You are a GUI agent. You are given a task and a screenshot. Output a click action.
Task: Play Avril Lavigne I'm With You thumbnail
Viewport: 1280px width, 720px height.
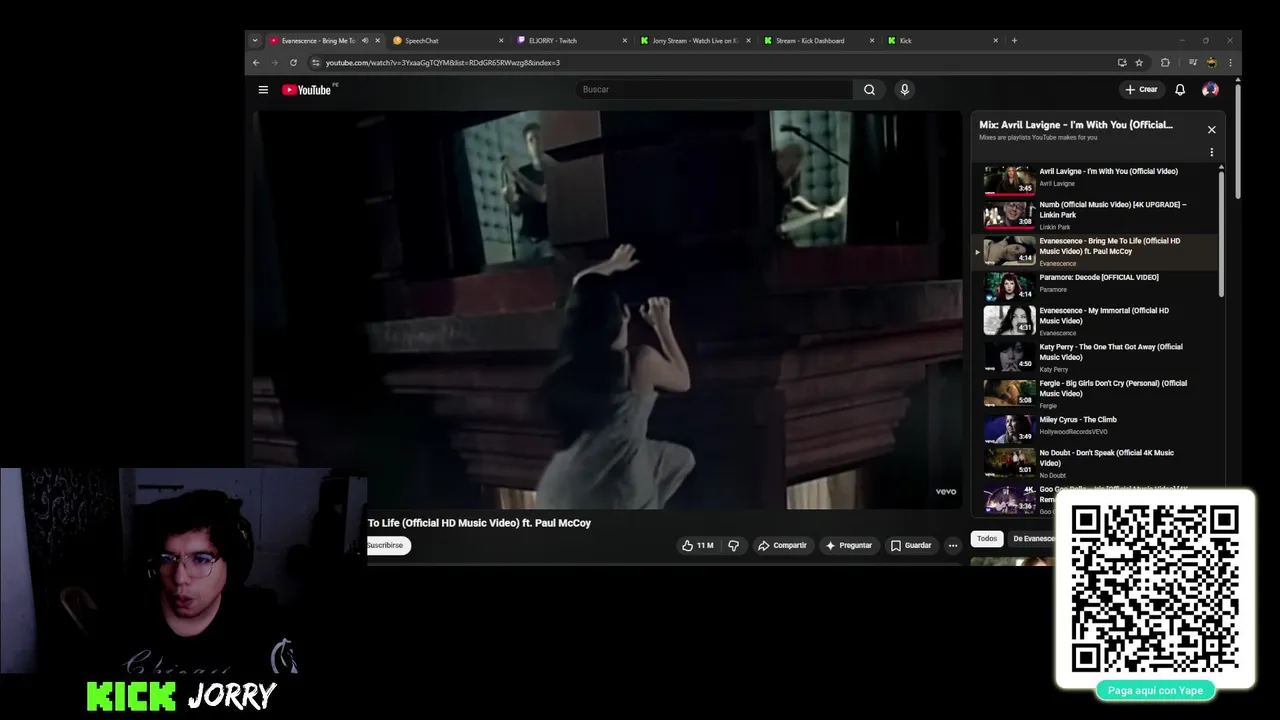(1009, 181)
